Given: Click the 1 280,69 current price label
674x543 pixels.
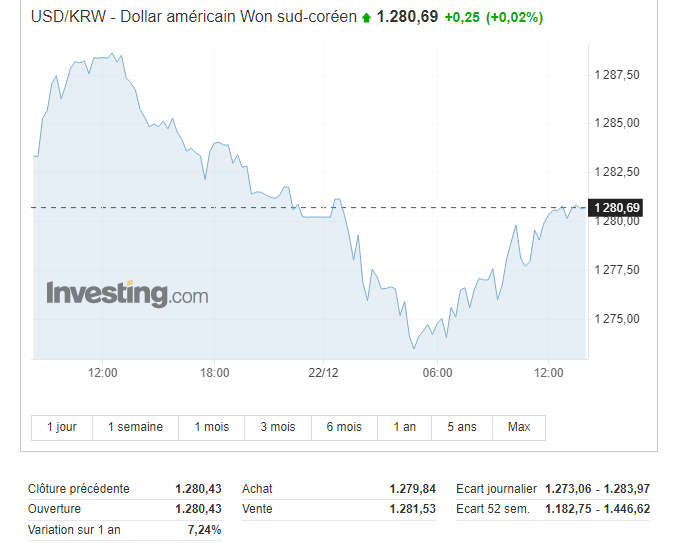Looking at the screenshot, I should 616,208.
